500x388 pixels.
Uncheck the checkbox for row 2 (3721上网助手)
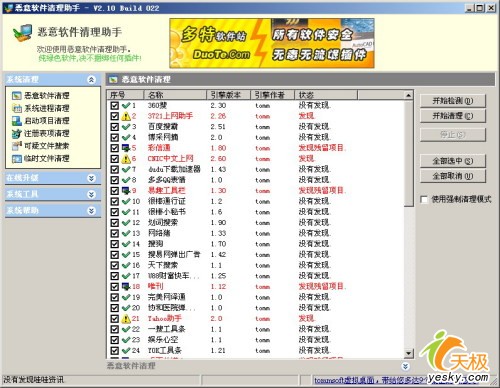tap(115, 116)
